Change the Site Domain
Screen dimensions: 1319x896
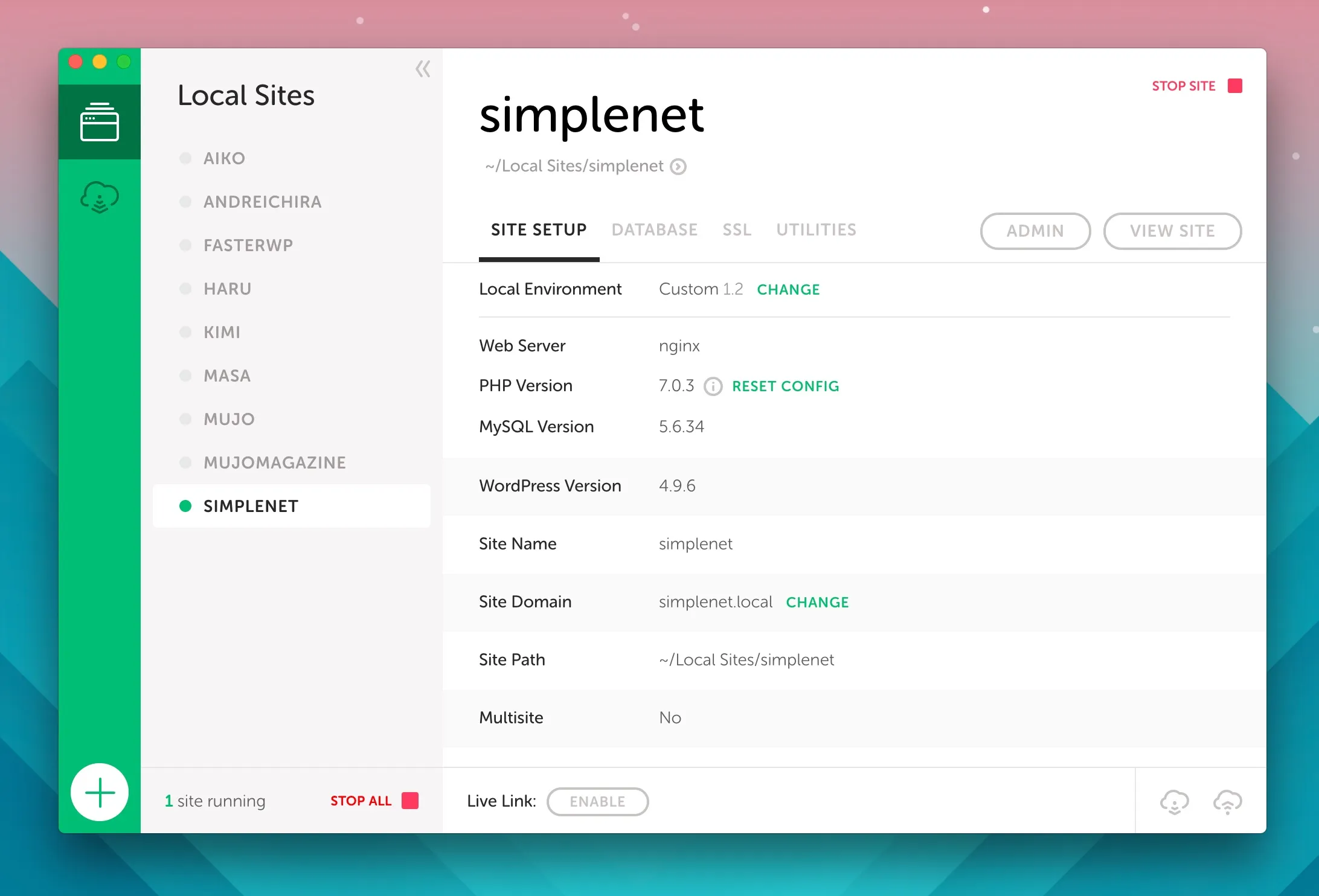click(x=817, y=603)
